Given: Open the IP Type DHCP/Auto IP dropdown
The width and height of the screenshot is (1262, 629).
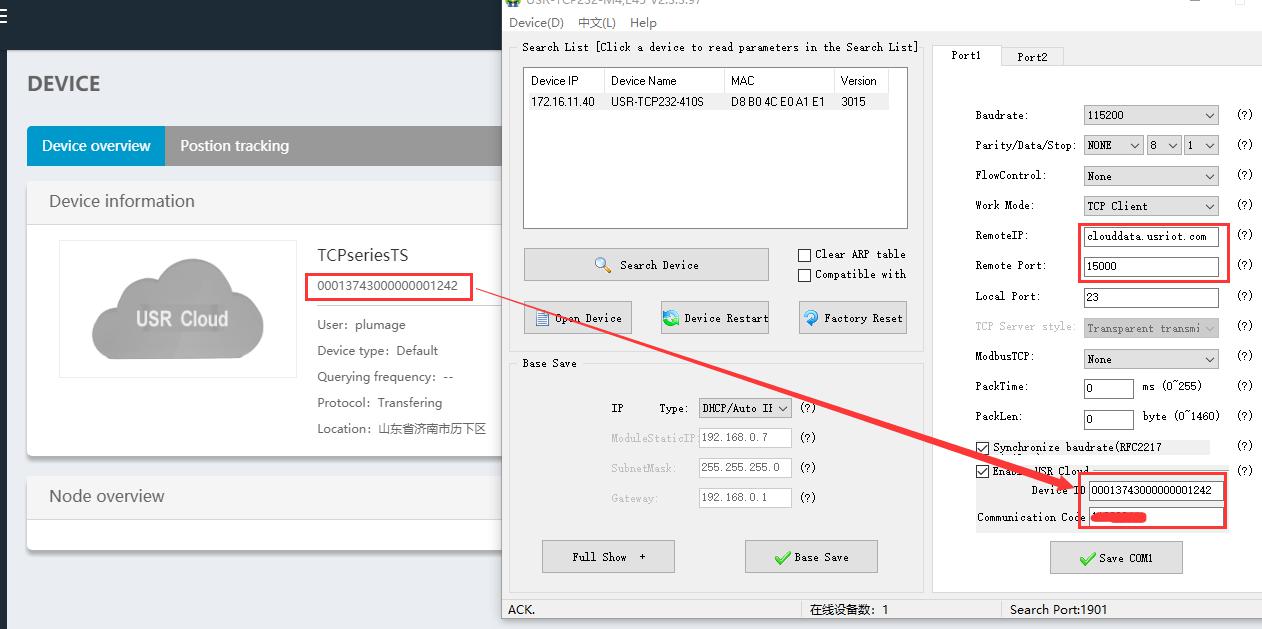Looking at the screenshot, I should (x=745, y=408).
